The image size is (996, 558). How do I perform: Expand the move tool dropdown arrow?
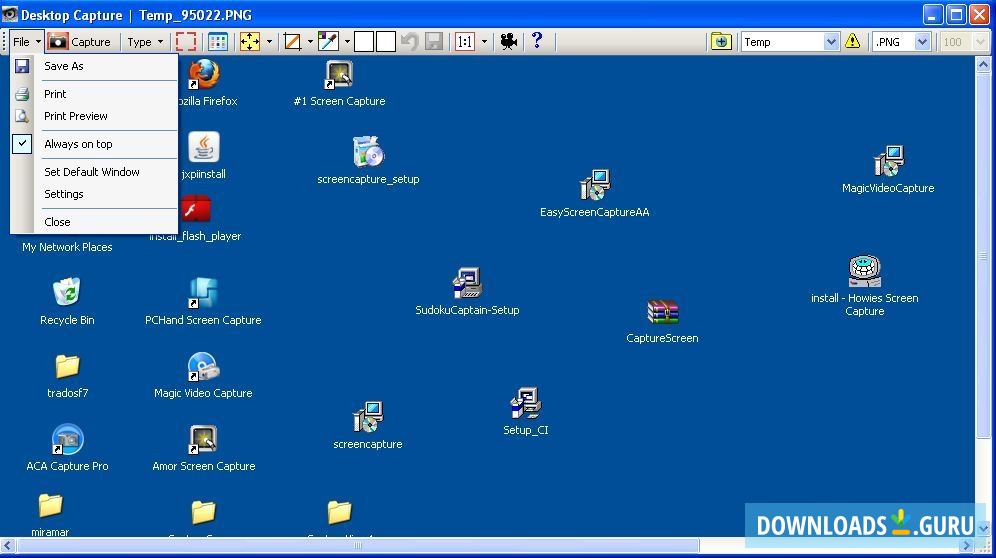tap(269, 42)
